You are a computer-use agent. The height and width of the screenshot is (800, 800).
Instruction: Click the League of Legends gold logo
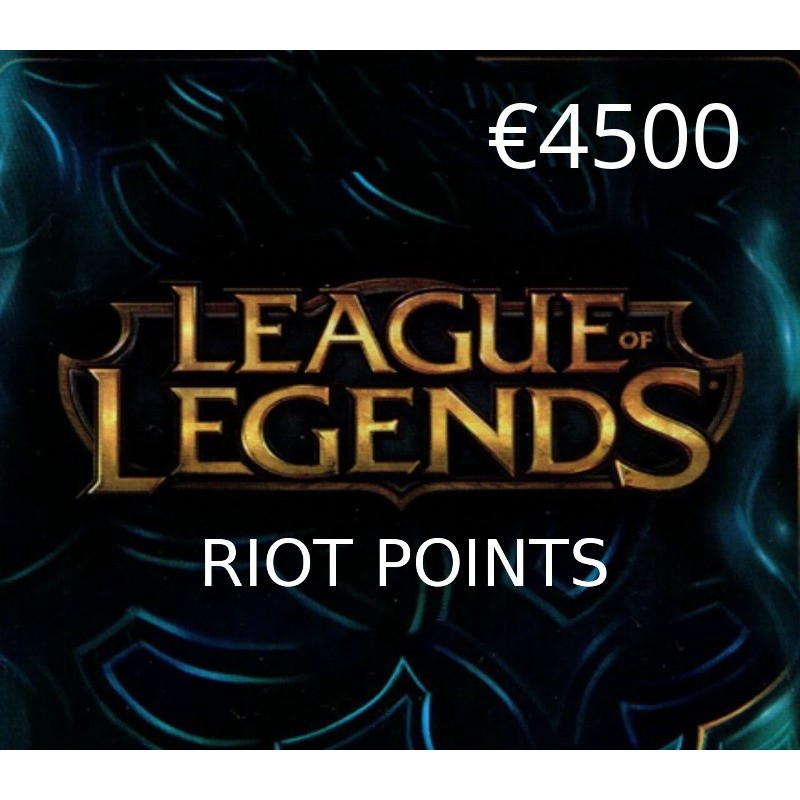pyautogui.click(x=401, y=393)
